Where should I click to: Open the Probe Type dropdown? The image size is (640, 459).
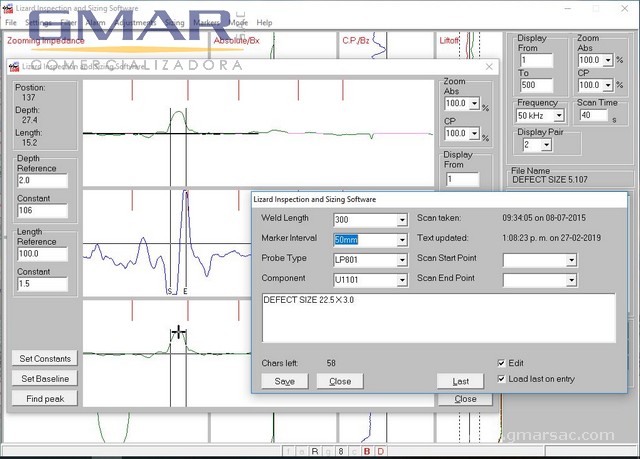point(402,260)
